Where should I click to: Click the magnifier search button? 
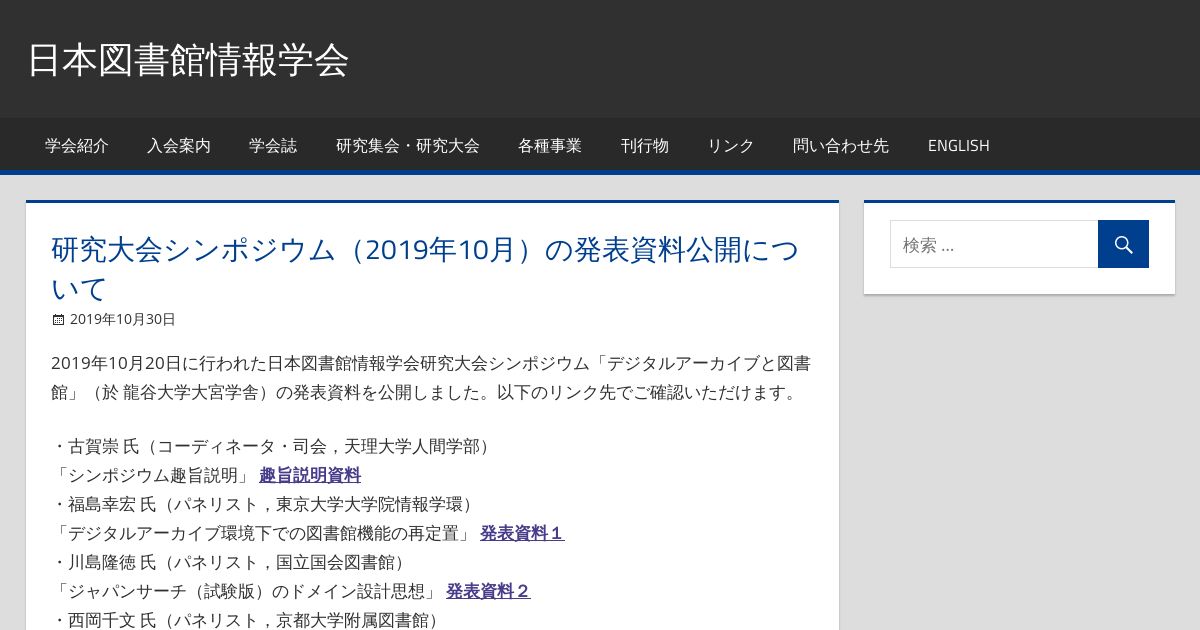click(1123, 244)
